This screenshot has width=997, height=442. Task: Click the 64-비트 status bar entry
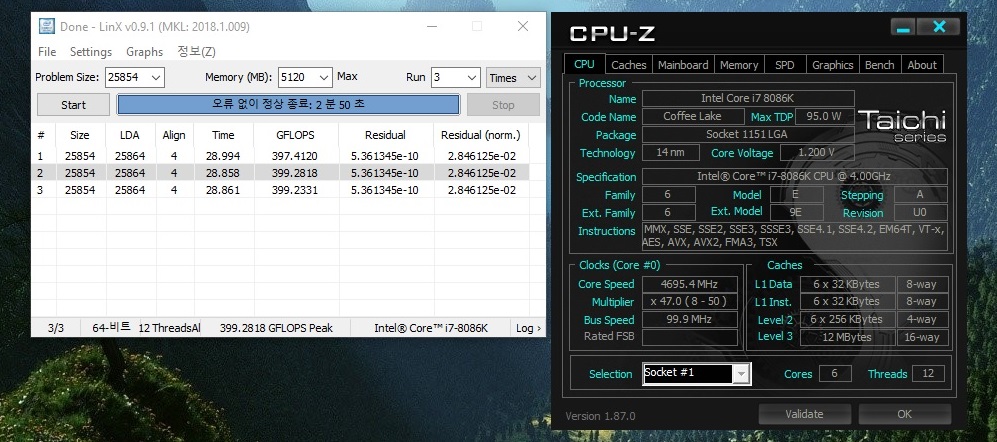111,328
